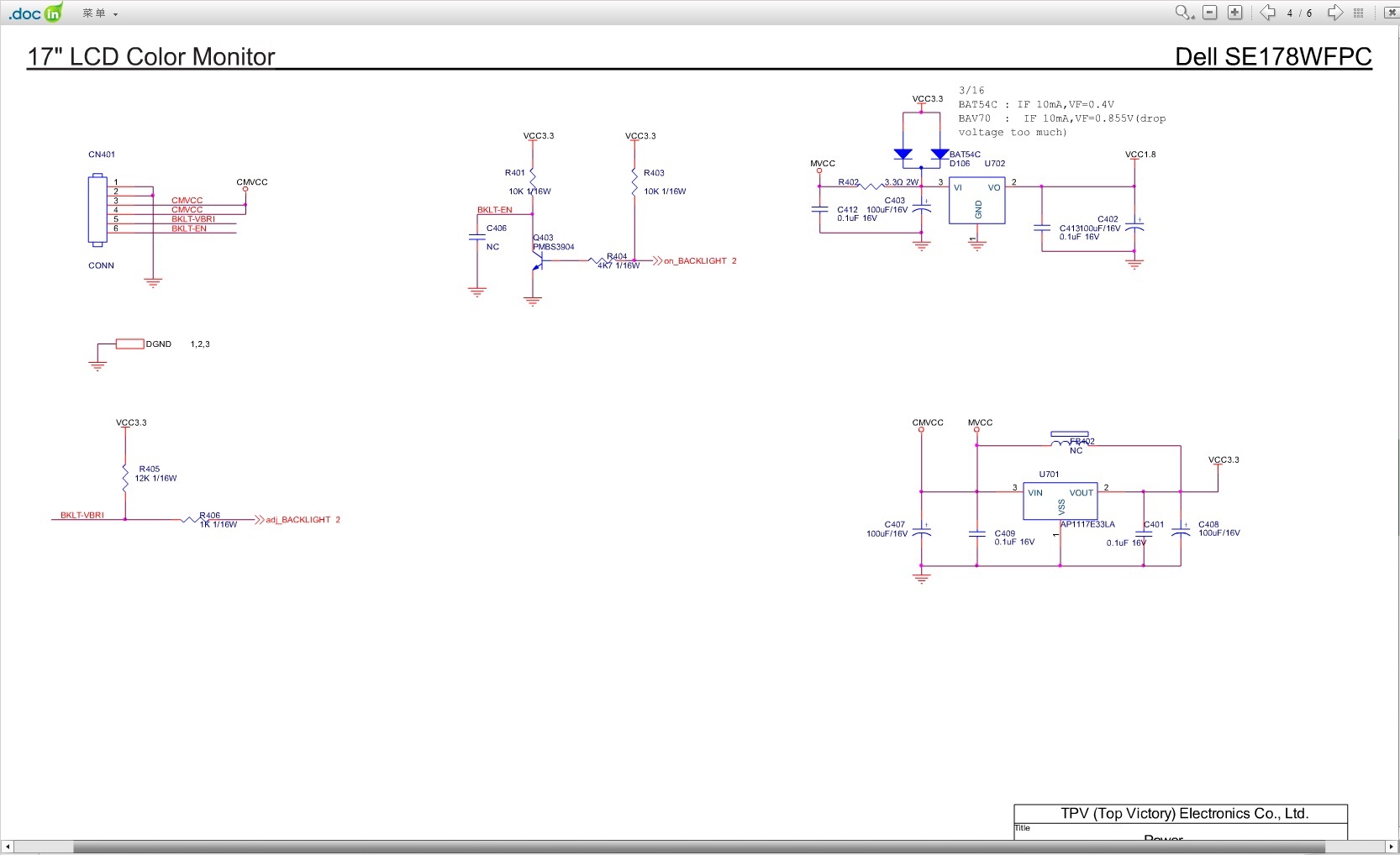Click the 'BAT54C' diode label
This screenshot has width=1400, height=855.
(x=965, y=155)
